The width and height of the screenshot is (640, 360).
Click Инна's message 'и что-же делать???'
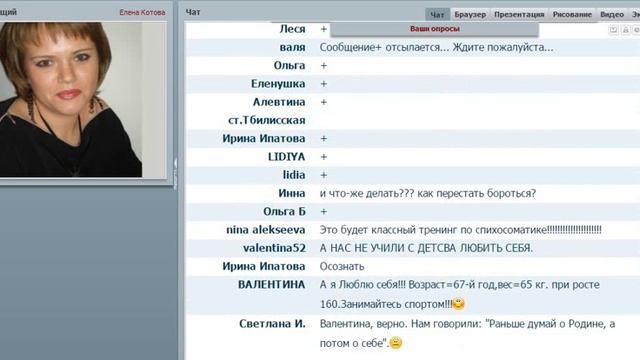coord(428,193)
